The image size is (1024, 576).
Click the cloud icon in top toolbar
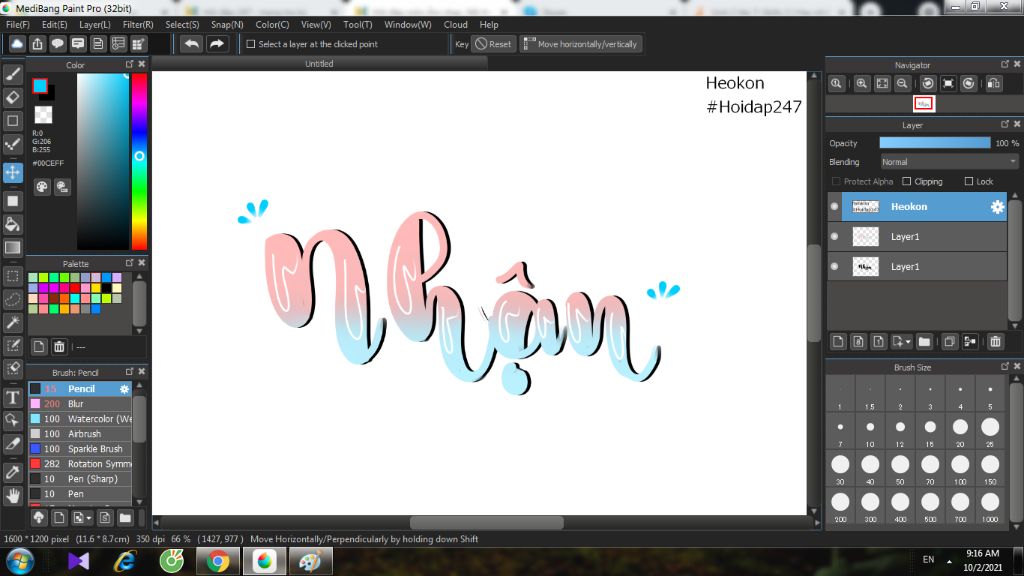tap(17, 44)
